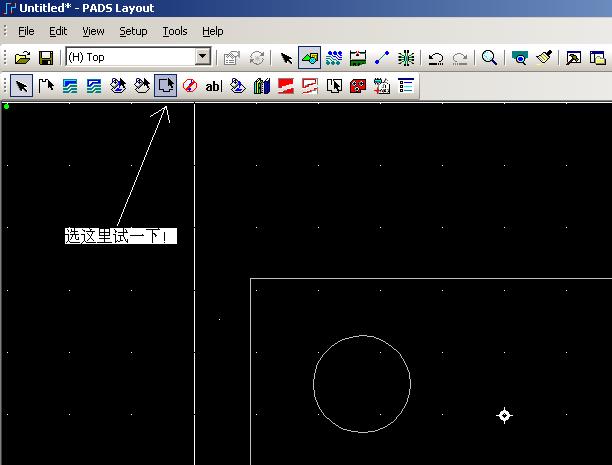The image size is (612, 465).
Task: Select the Copper Cut Out tool
Action: [94, 86]
